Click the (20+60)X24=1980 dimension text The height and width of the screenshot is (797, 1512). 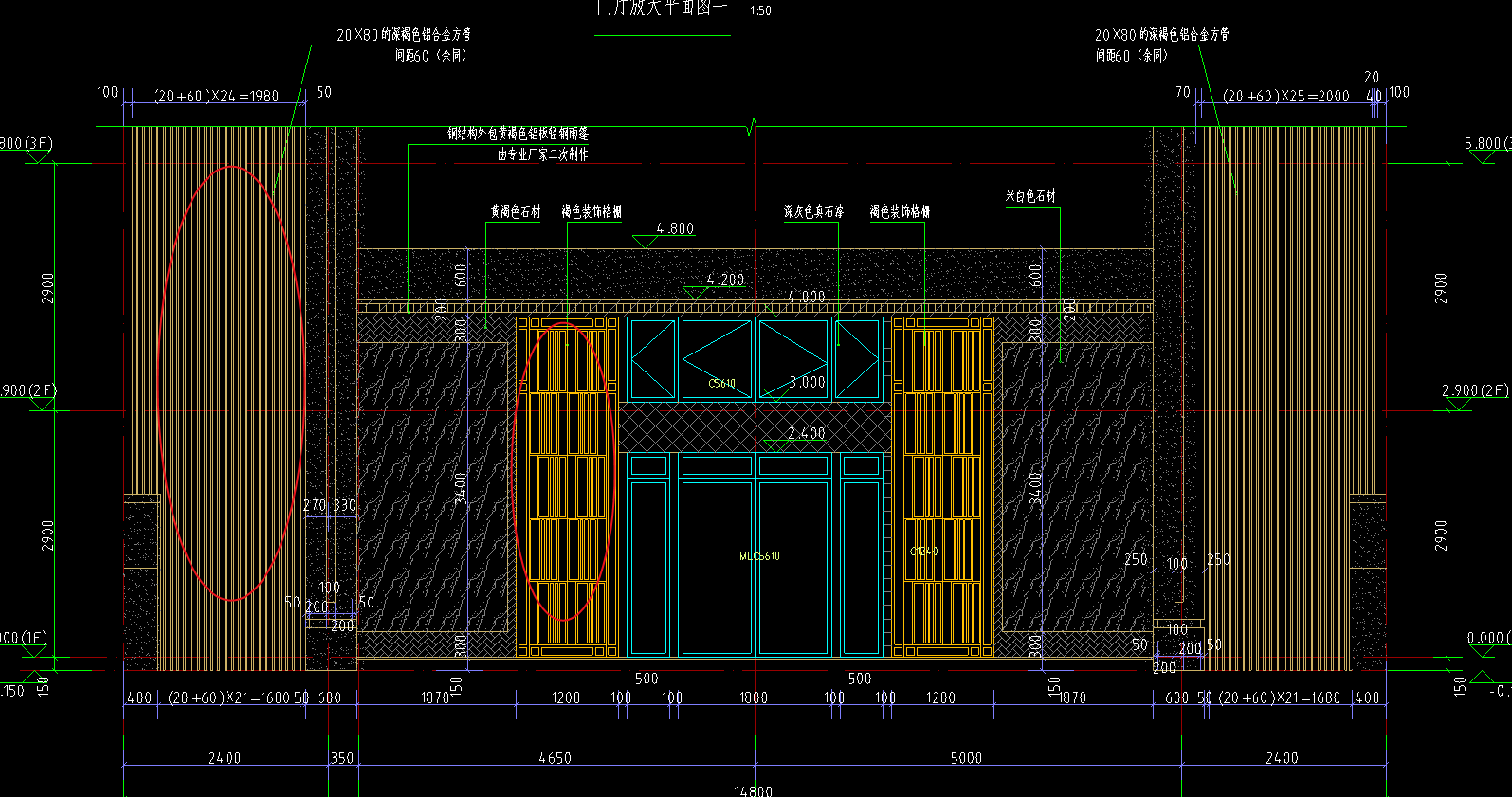click(216, 96)
